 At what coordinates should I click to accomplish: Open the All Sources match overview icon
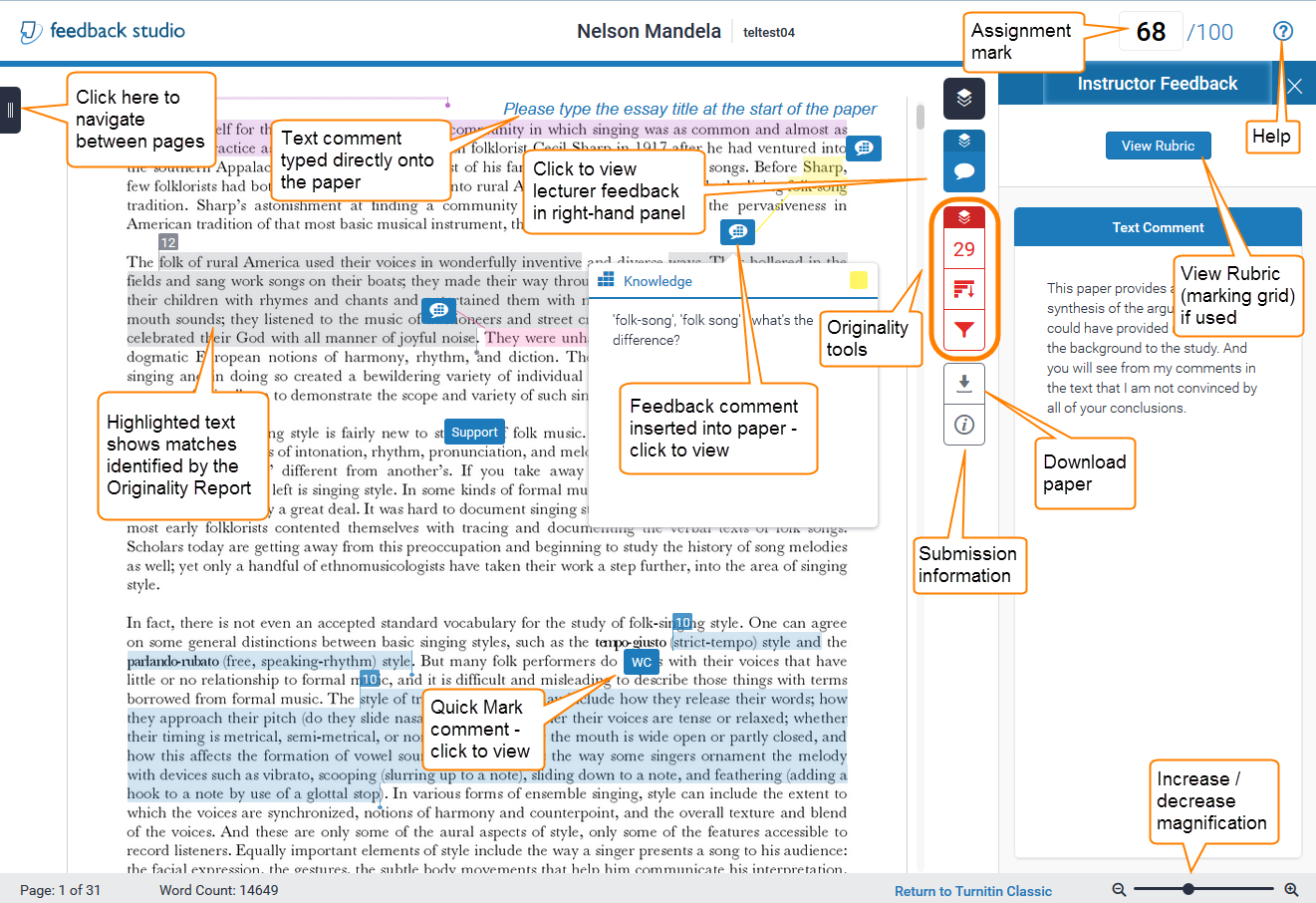tap(963, 288)
